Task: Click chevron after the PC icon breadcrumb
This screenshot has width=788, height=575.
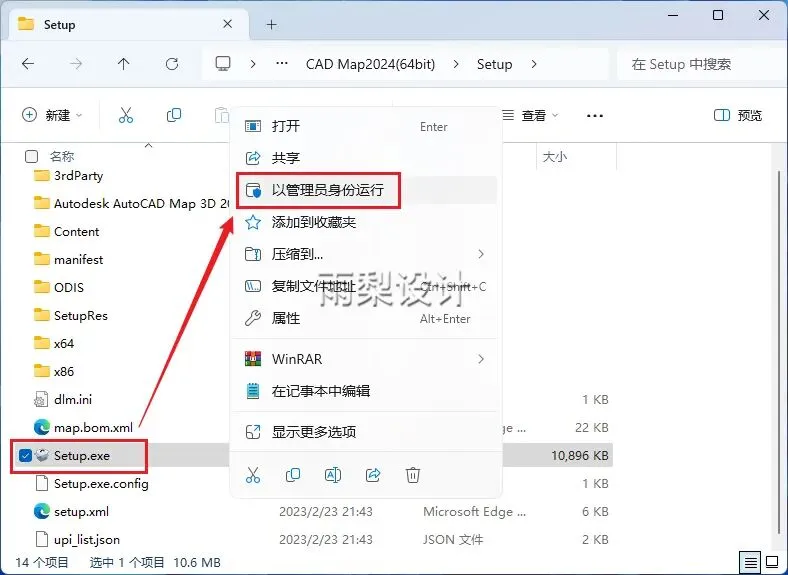Action: (253, 64)
